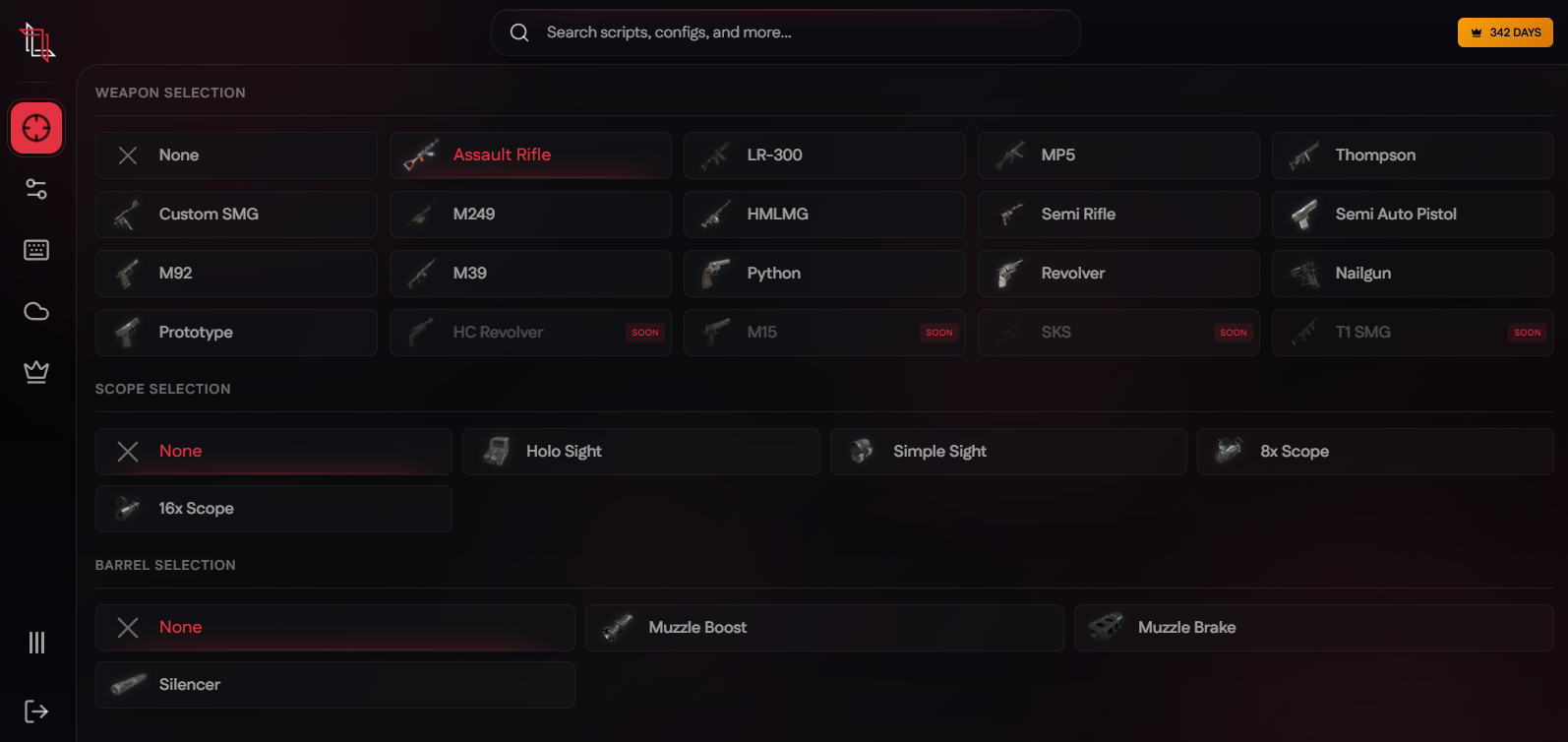
Task: Click the 342 Days subscription badge
Action: coord(1505,32)
